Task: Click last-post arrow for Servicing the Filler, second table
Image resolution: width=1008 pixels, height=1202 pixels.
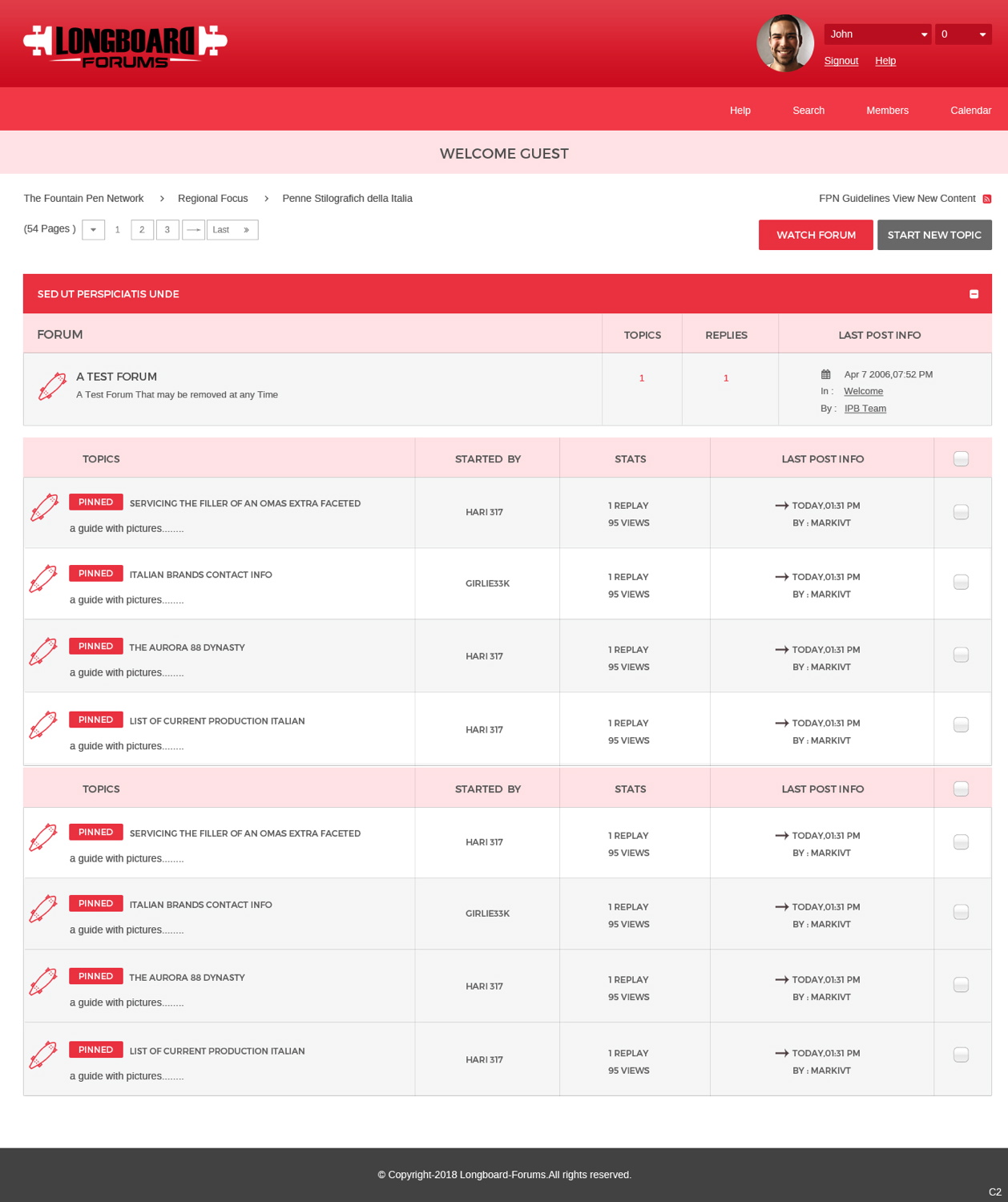Action: pos(782,836)
